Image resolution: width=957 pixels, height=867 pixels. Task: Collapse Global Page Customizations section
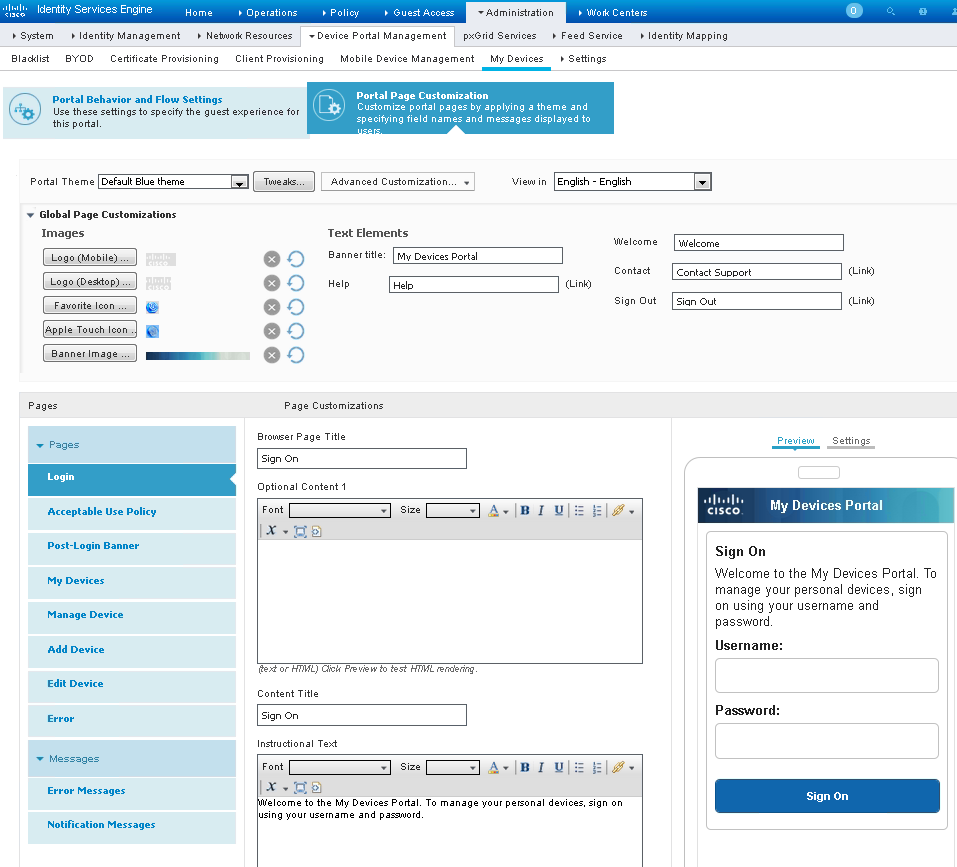31,215
